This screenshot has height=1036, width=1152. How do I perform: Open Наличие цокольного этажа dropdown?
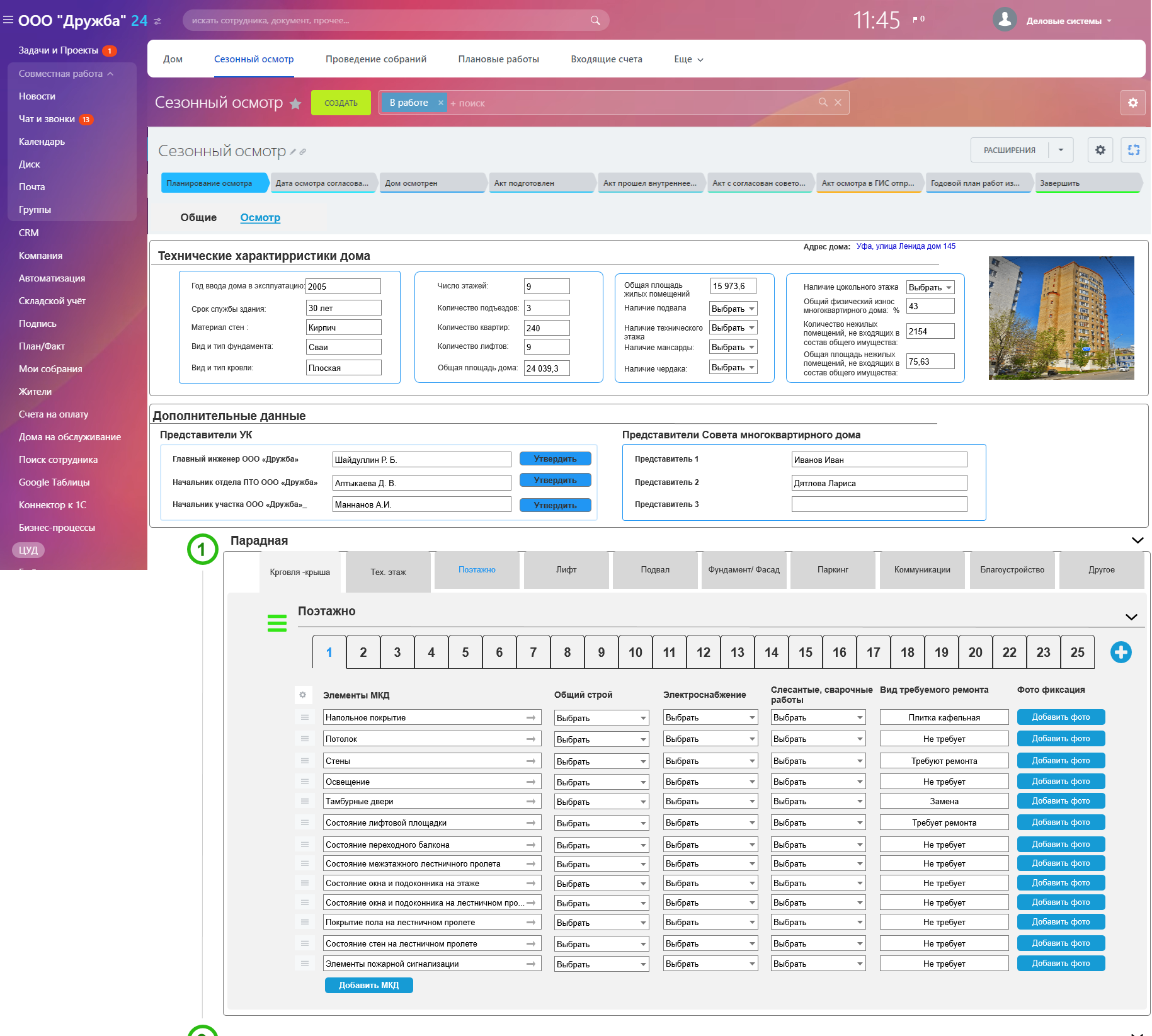(930, 287)
